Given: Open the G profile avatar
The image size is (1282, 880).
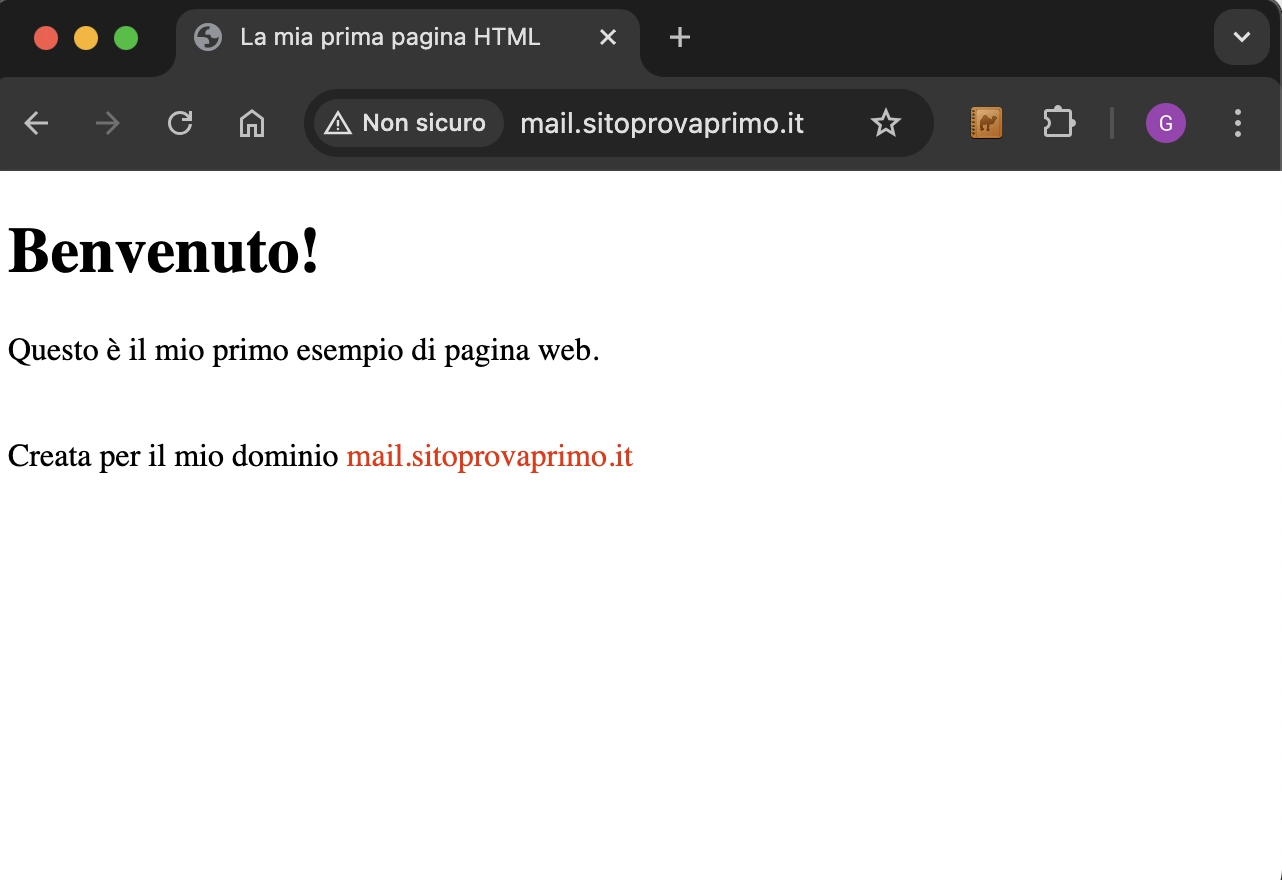Looking at the screenshot, I should tap(1165, 123).
